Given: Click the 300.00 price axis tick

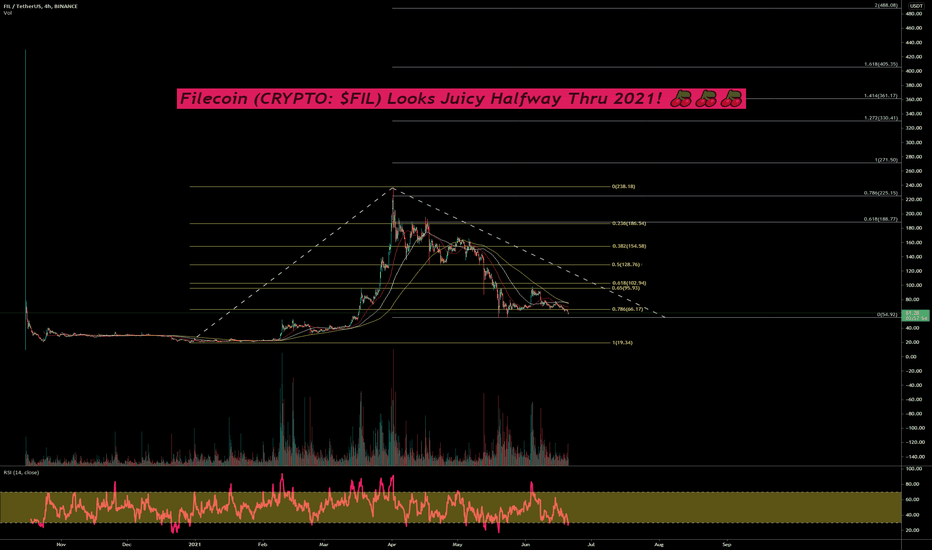Looking at the screenshot, I should (914, 143).
